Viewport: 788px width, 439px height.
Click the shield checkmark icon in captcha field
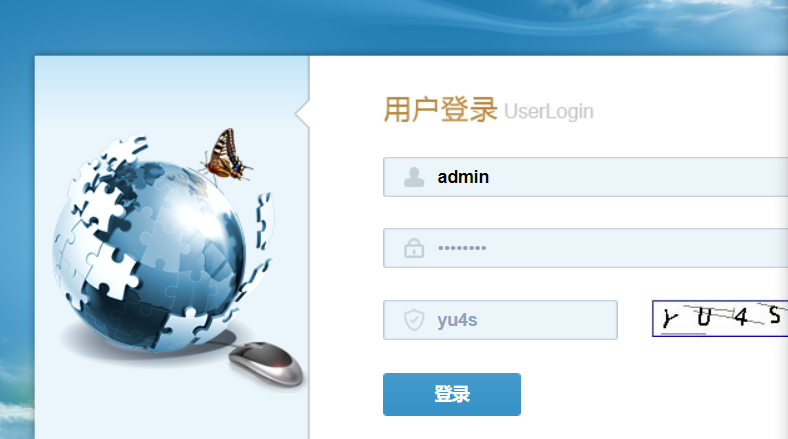click(x=414, y=320)
